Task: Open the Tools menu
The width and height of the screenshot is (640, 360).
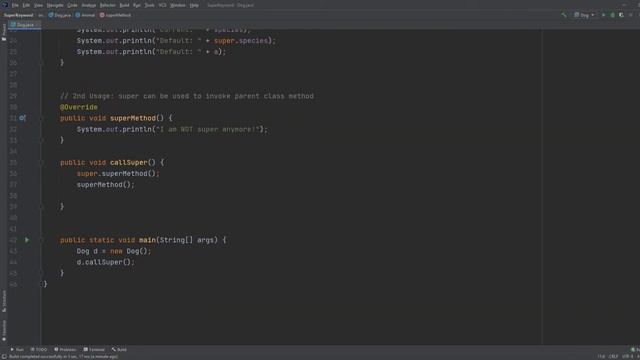Action: coord(150,5)
